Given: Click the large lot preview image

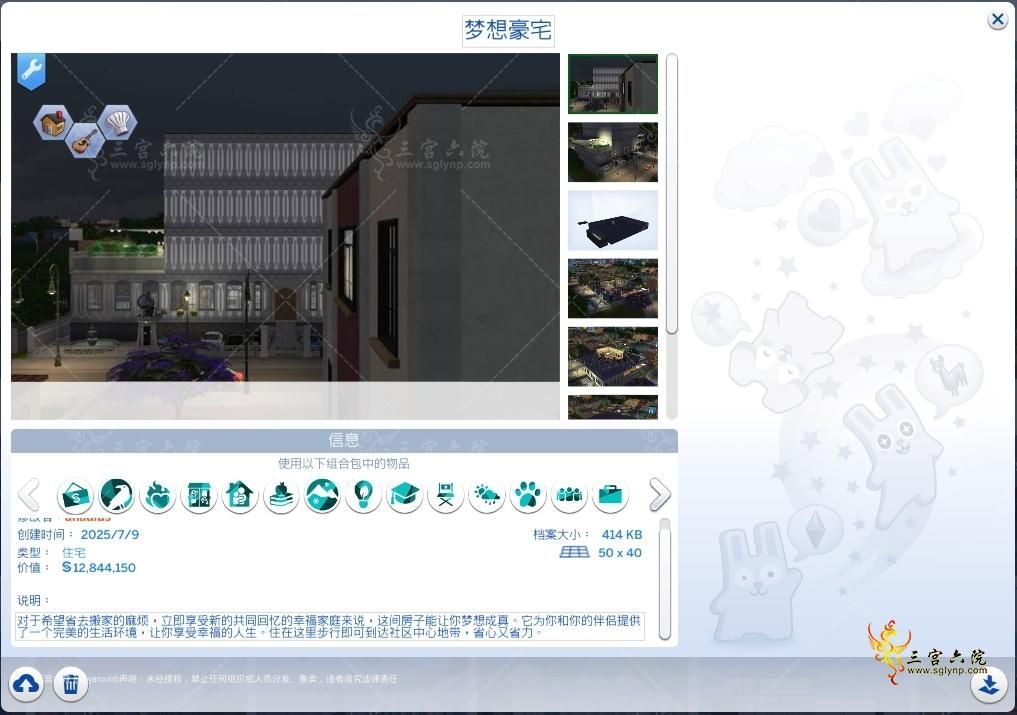Looking at the screenshot, I should (285, 236).
